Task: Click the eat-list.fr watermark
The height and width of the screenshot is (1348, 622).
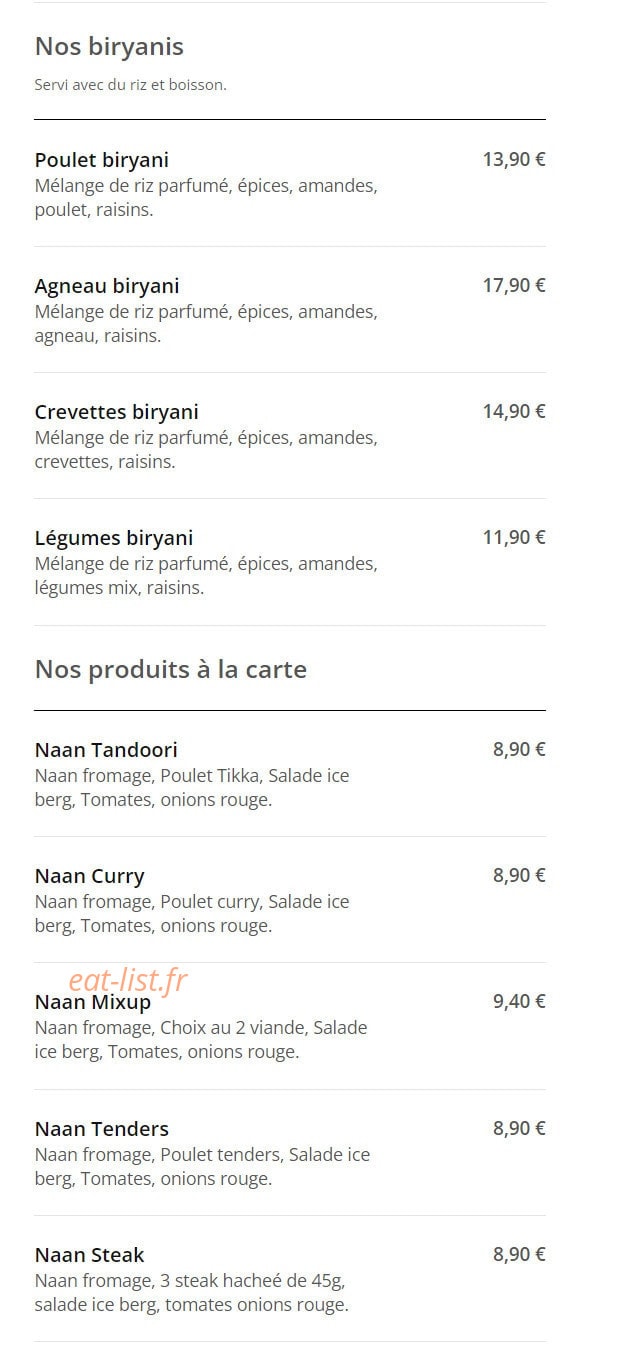Action: click(x=128, y=981)
